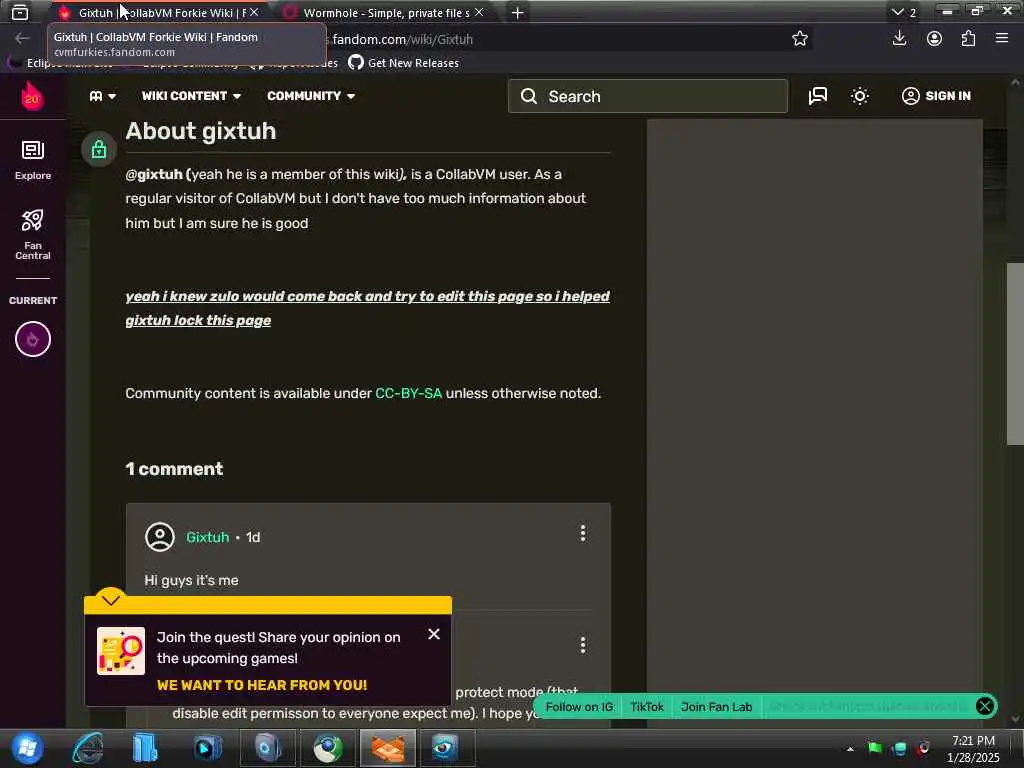Open the tab manager icon
Image resolution: width=1024 pixels, height=768 pixels.
tap(20, 12)
